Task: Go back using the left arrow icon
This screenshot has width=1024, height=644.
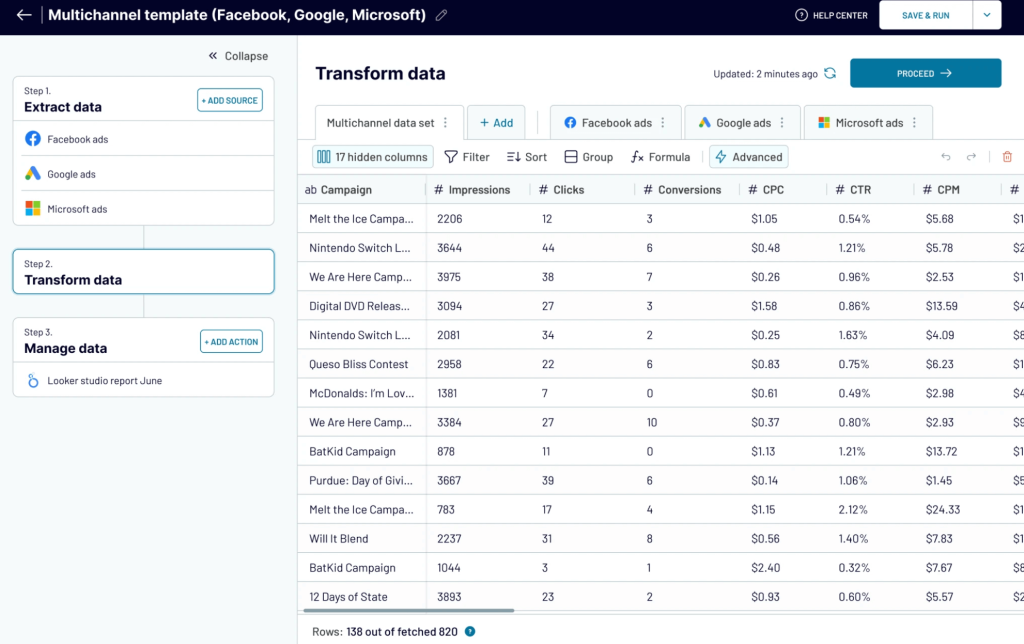Action: 24,14
